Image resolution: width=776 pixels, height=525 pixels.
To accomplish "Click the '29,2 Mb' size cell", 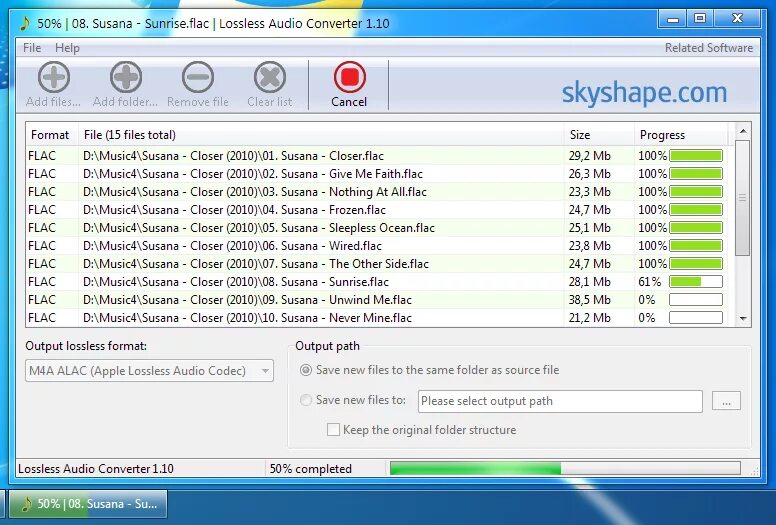I will coord(589,156).
